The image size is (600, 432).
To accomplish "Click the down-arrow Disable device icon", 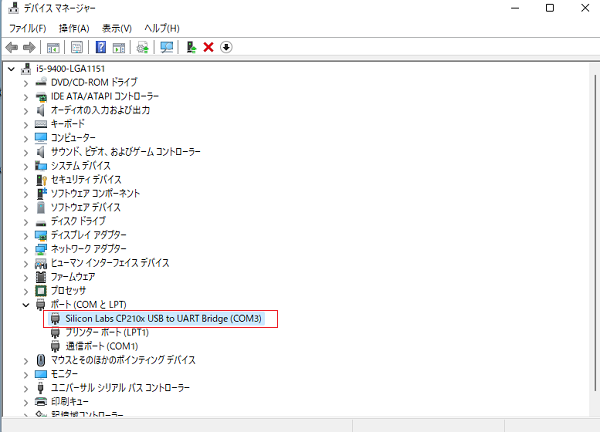I will click(226, 47).
